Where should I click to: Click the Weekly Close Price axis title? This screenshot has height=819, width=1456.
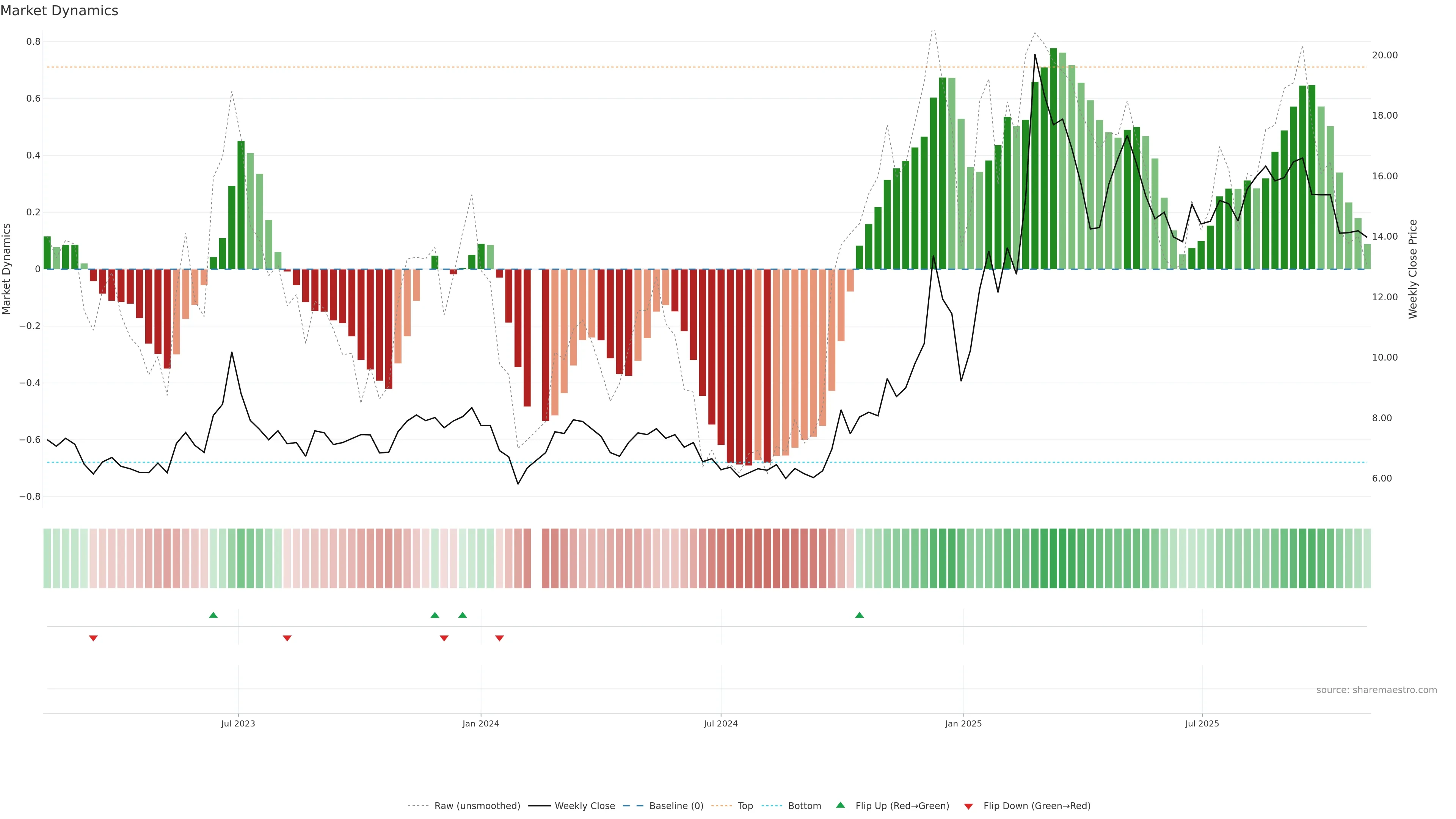point(1413,269)
